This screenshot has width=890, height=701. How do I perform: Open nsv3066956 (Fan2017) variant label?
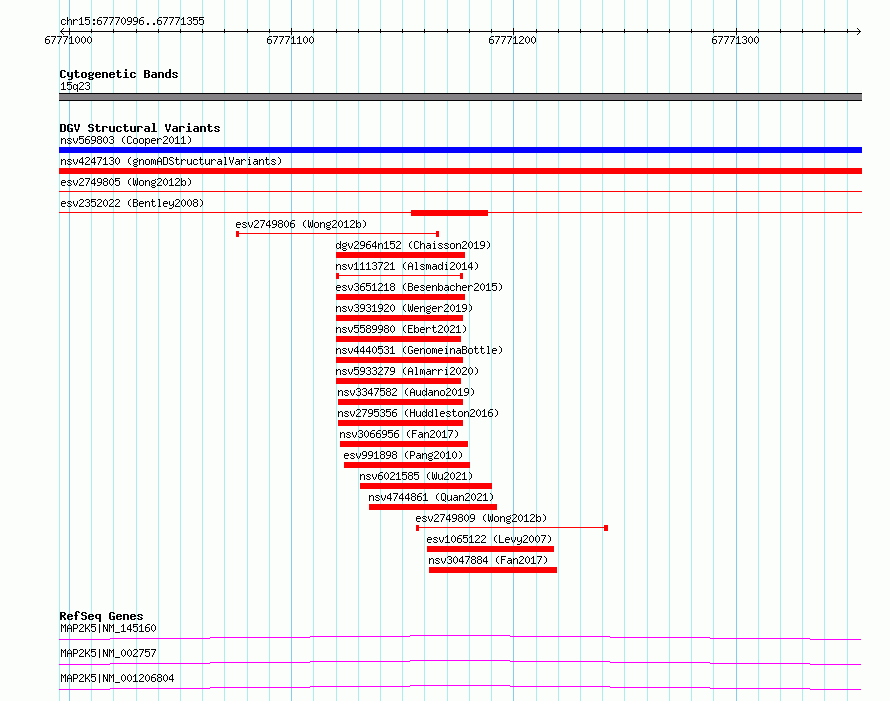[399, 434]
